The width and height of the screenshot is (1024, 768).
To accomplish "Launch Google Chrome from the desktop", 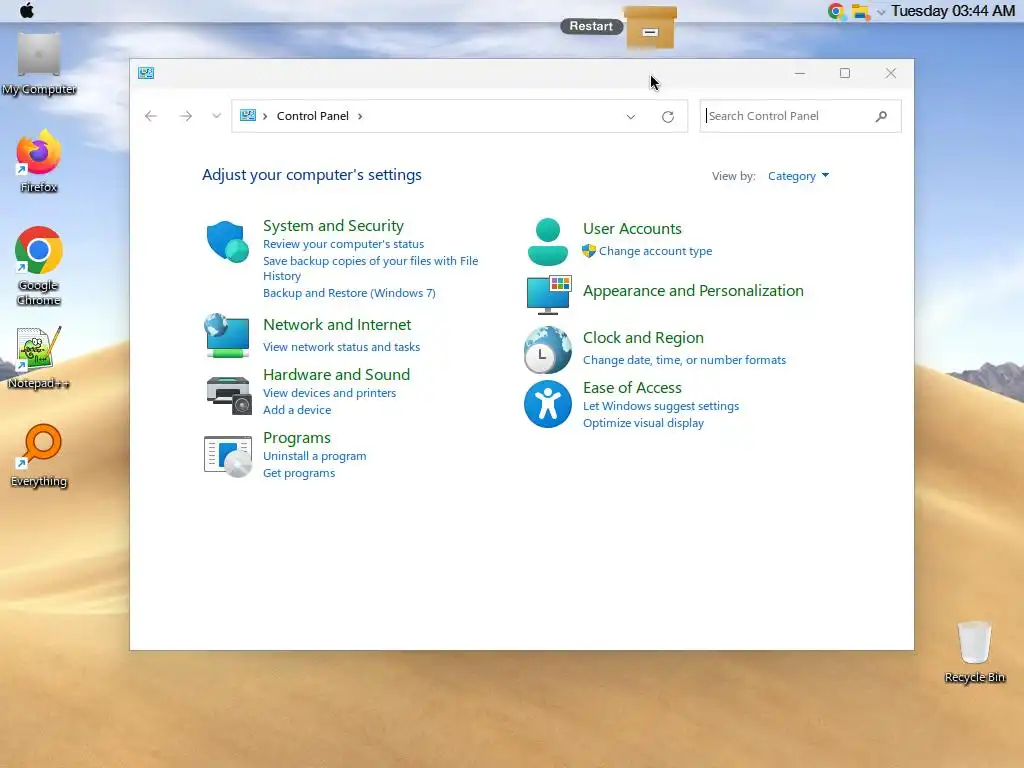I will pos(39,266).
